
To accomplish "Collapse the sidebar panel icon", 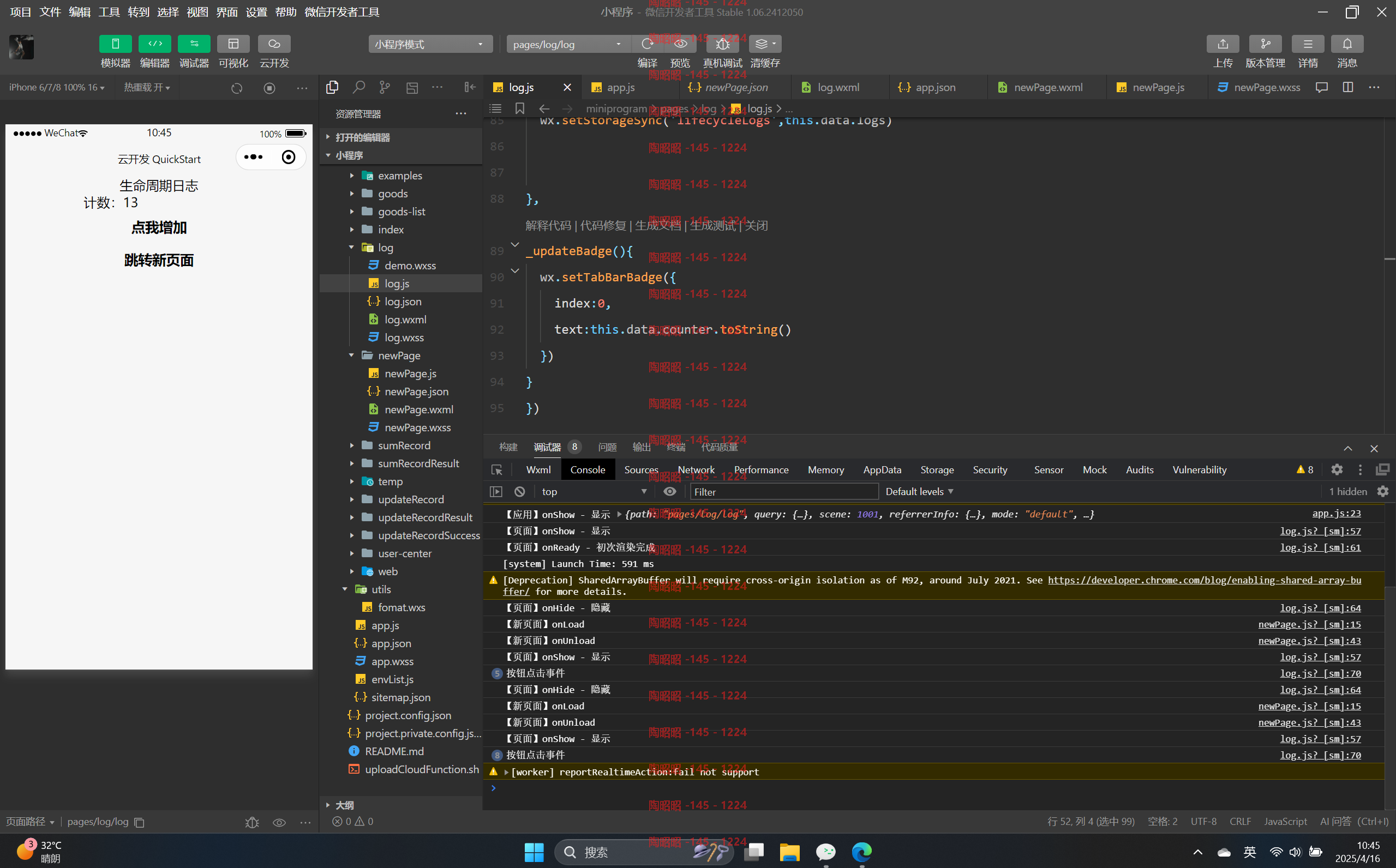I will pyautogui.click(x=470, y=87).
